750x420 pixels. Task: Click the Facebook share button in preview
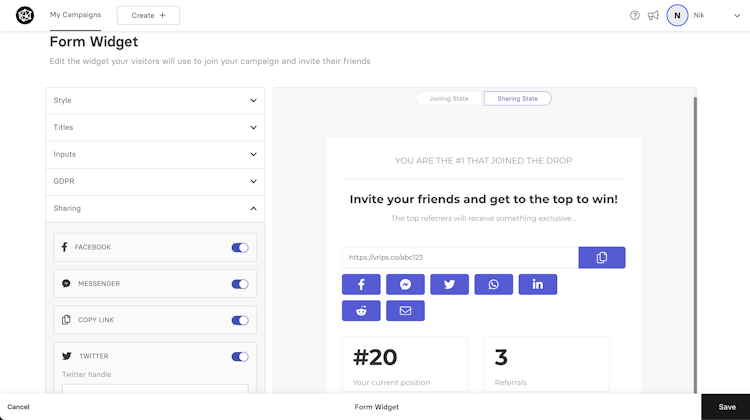pos(361,284)
